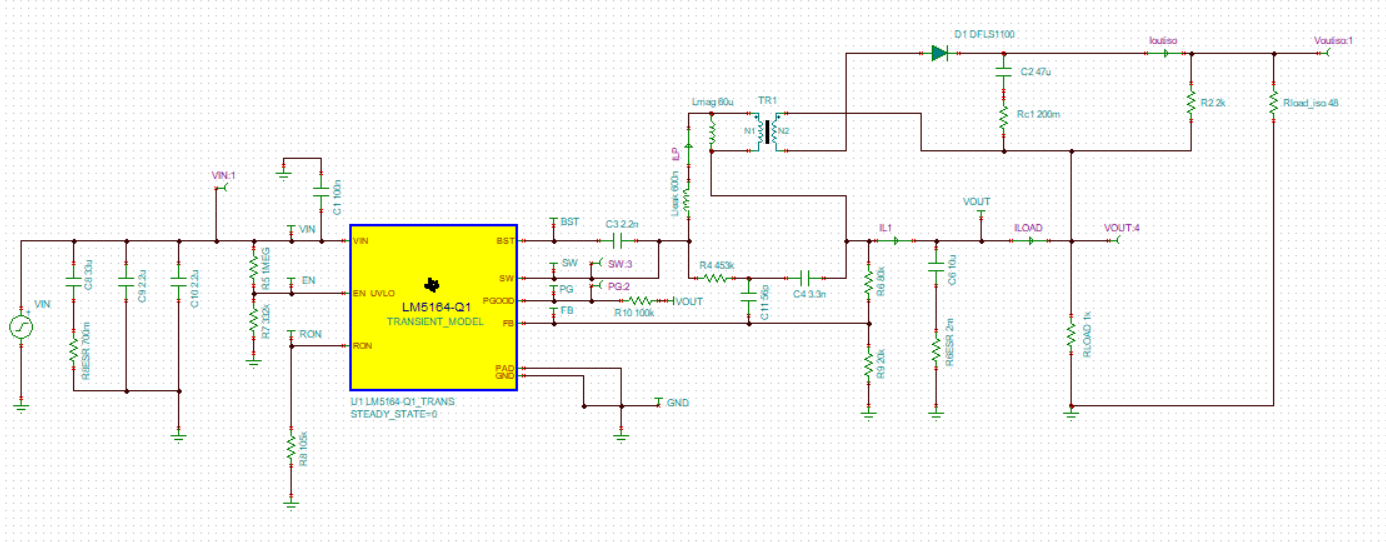Click the PAD pin label on U1
The height and width of the screenshot is (542, 1386).
pos(505,369)
